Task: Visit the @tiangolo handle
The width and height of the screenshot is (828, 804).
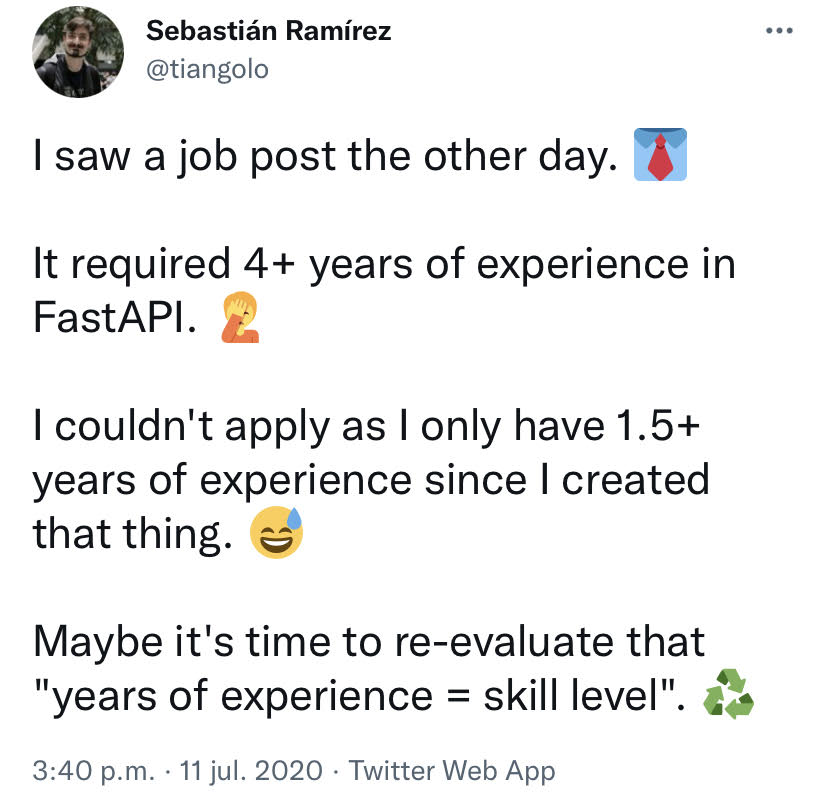Action: point(208,69)
